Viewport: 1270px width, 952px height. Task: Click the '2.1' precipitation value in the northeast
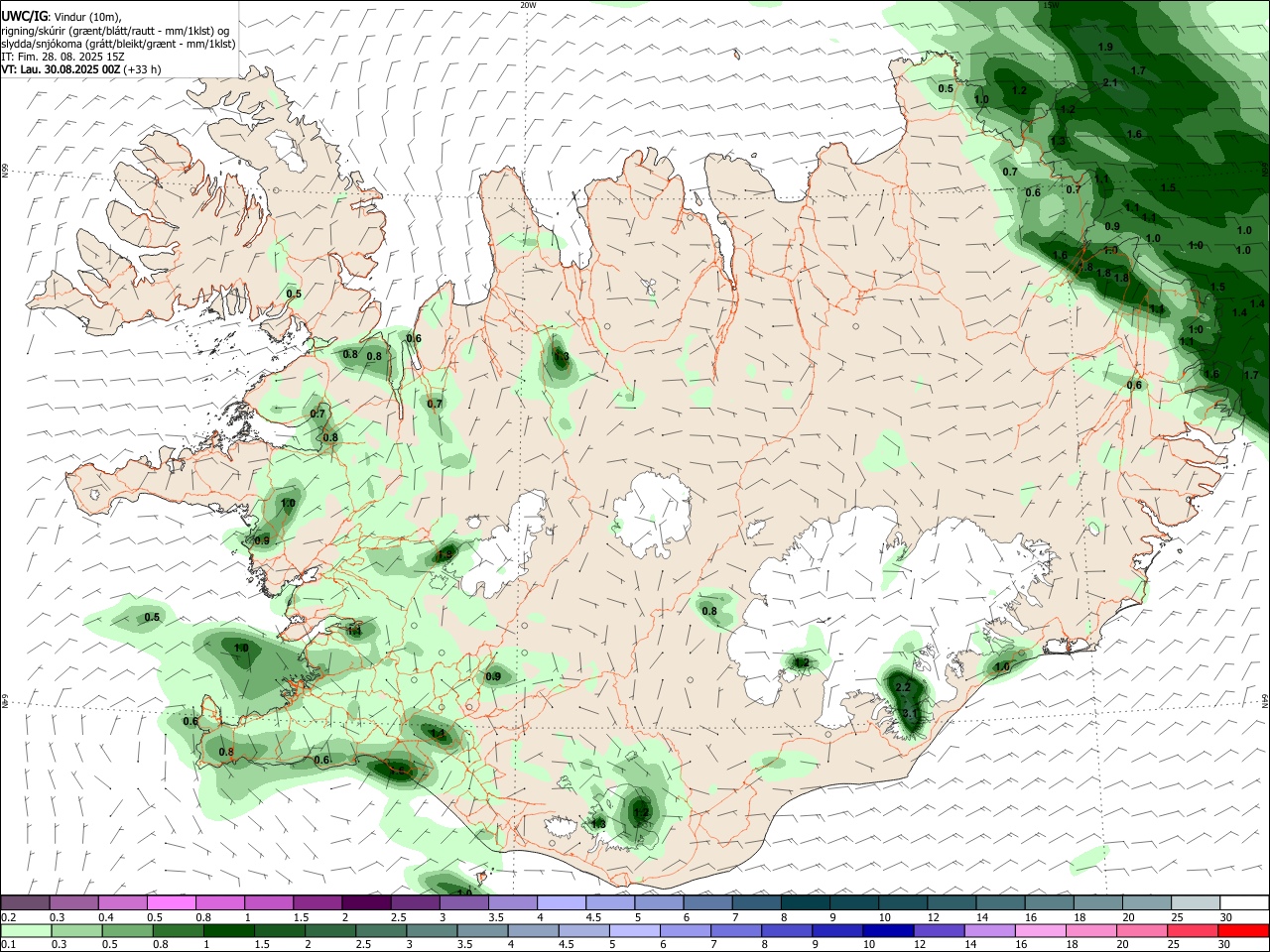[x=1110, y=82]
